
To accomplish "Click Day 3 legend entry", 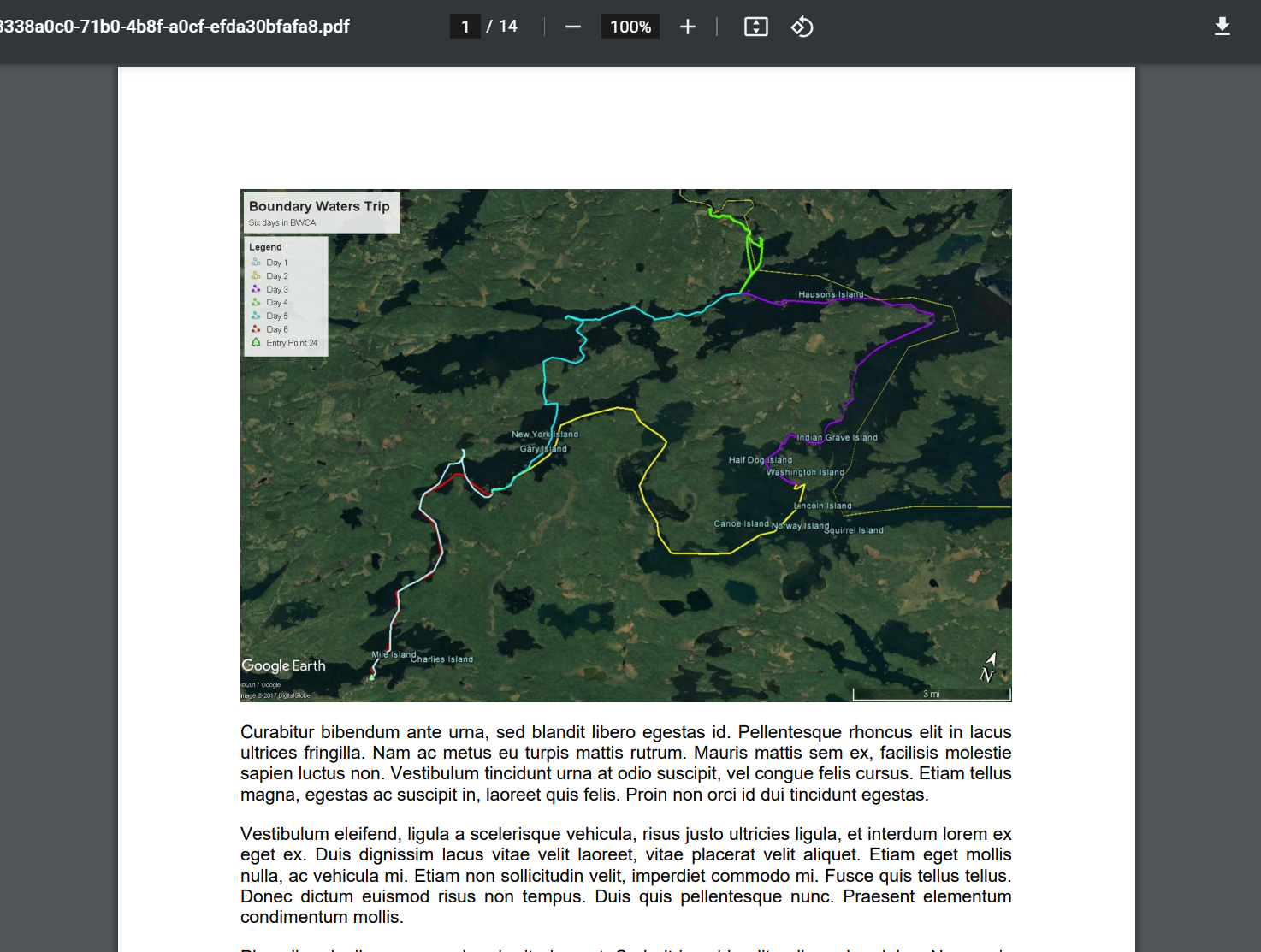I will 269,289.
